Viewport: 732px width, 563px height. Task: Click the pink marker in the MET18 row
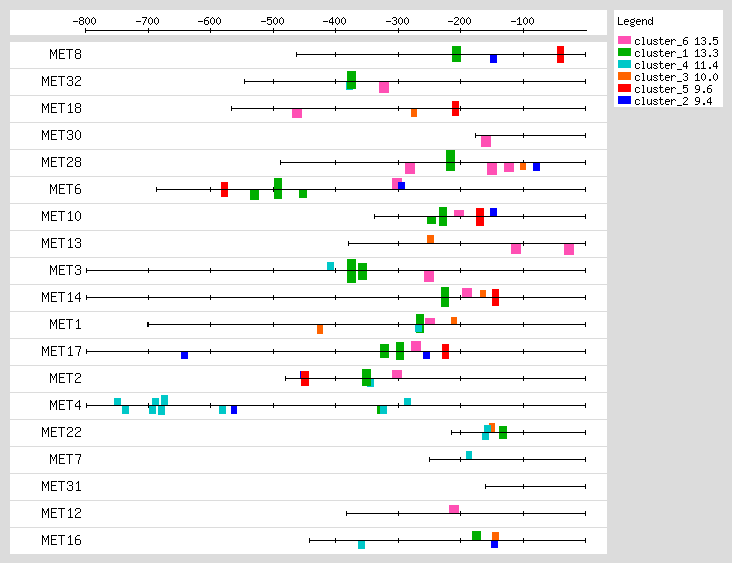(x=297, y=113)
